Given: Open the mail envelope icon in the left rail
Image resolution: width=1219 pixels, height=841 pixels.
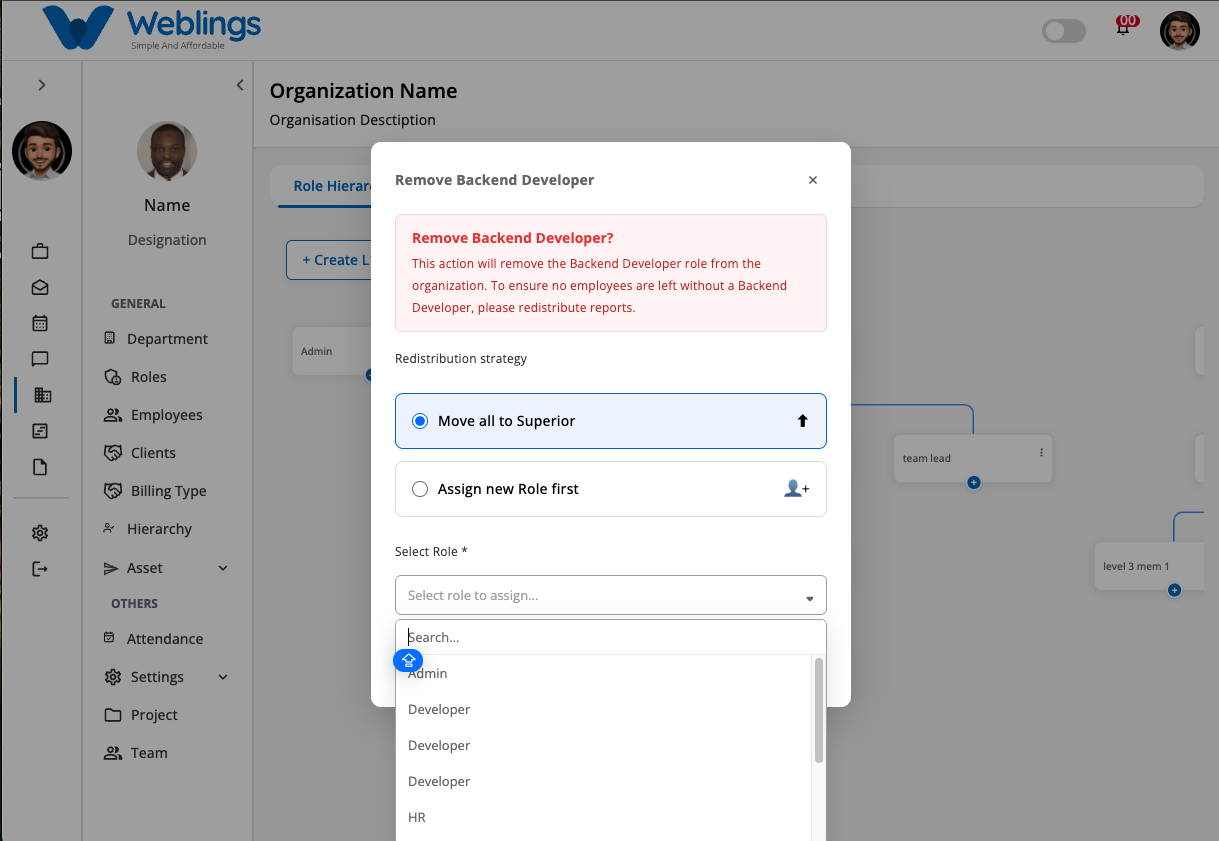Looking at the screenshot, I should [40, 287].
